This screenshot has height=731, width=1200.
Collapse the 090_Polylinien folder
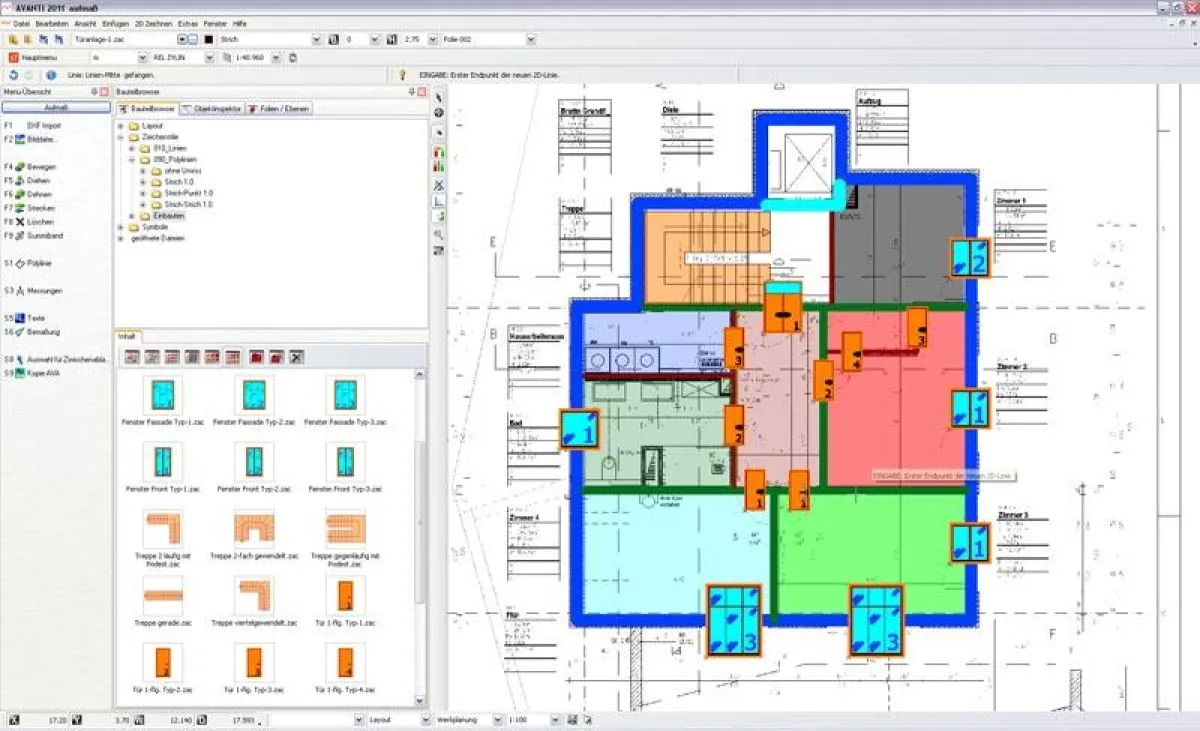point(131,159)
